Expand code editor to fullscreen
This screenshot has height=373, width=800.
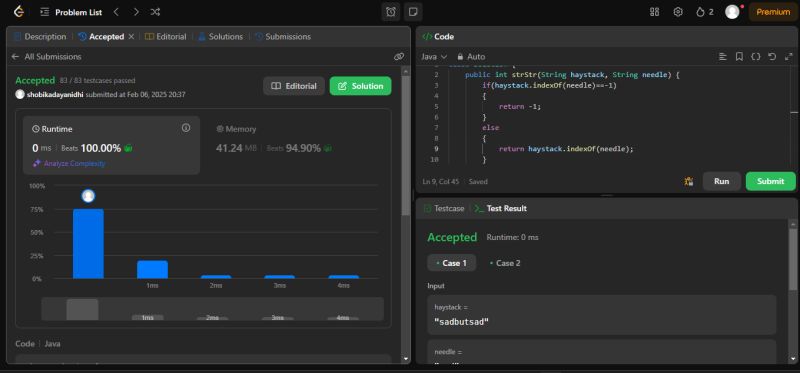pyautogui.click(x=788, y=57)
